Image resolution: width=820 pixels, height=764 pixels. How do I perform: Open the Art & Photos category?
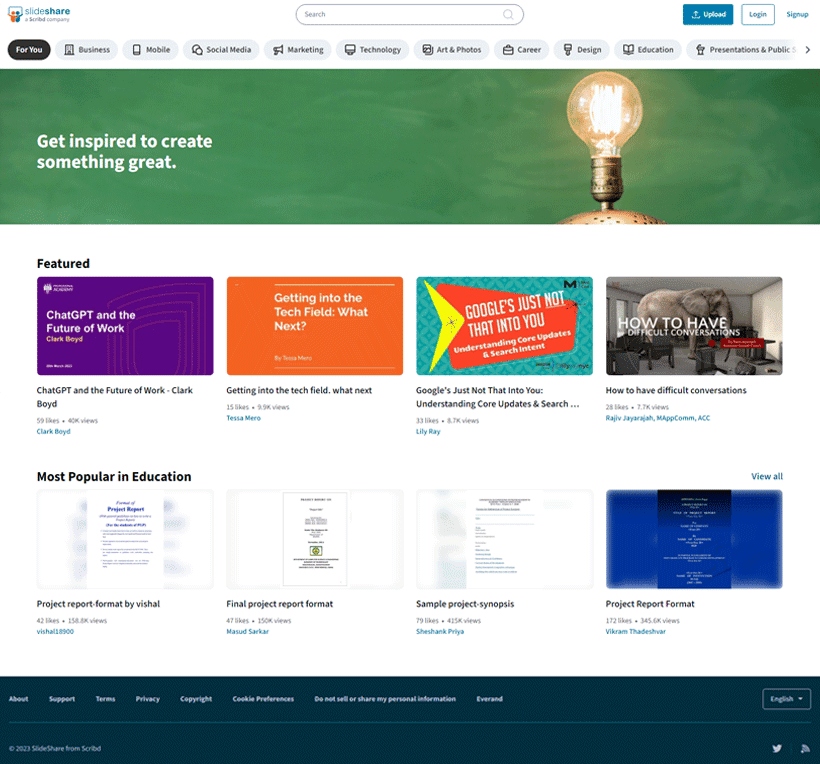(x=451, y=50)
